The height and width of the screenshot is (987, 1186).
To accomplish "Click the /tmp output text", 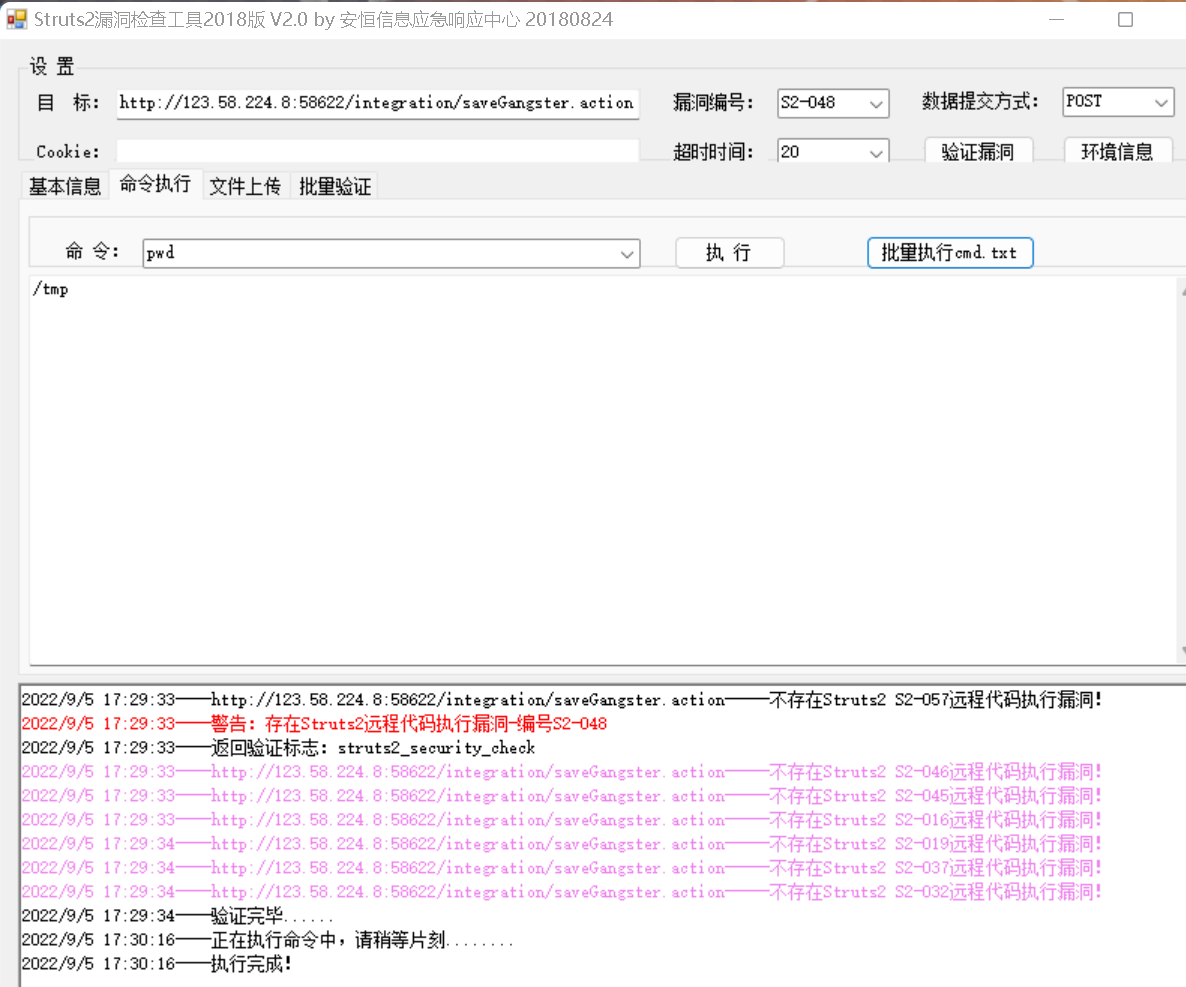I will click(x=51, y=289).
